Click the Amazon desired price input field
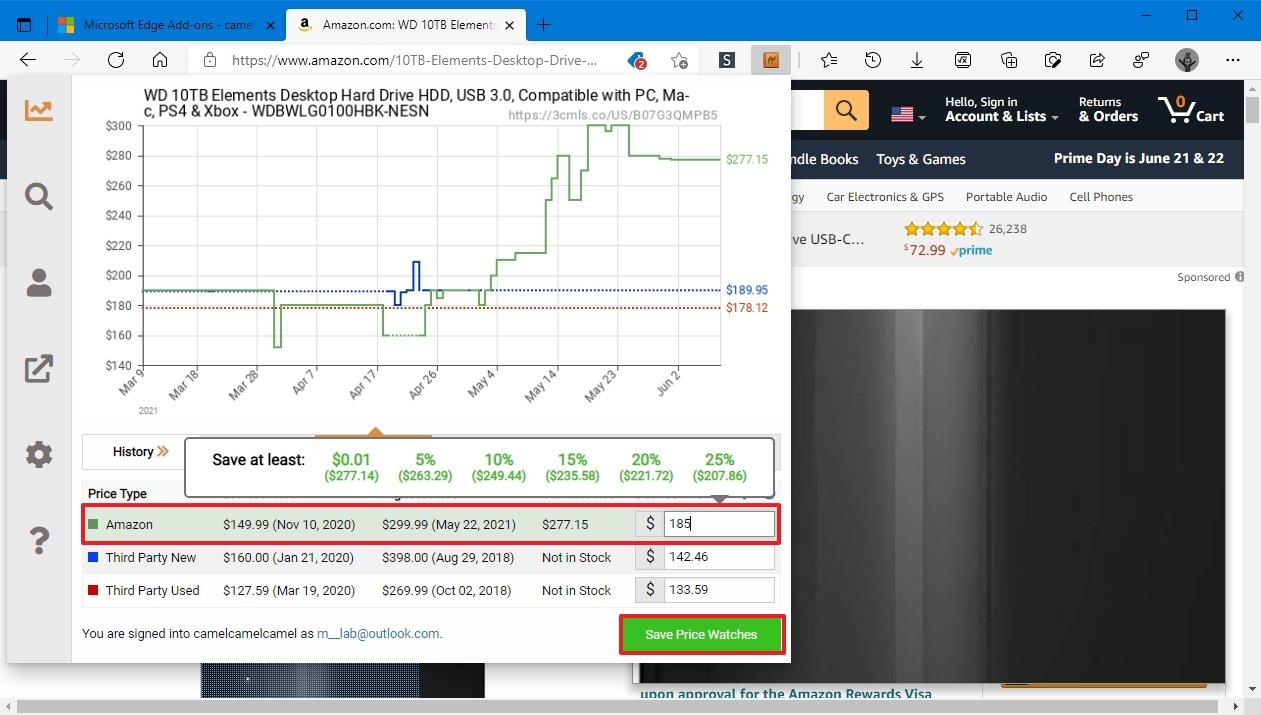The width and height of the screenshot is (1261, 715). 719,524
